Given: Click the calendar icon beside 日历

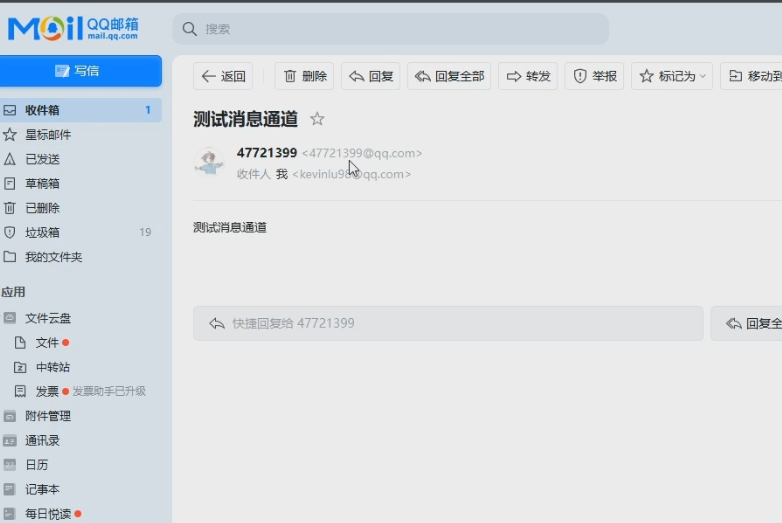Looking at the screenshot, I should (x=9, y=465).
